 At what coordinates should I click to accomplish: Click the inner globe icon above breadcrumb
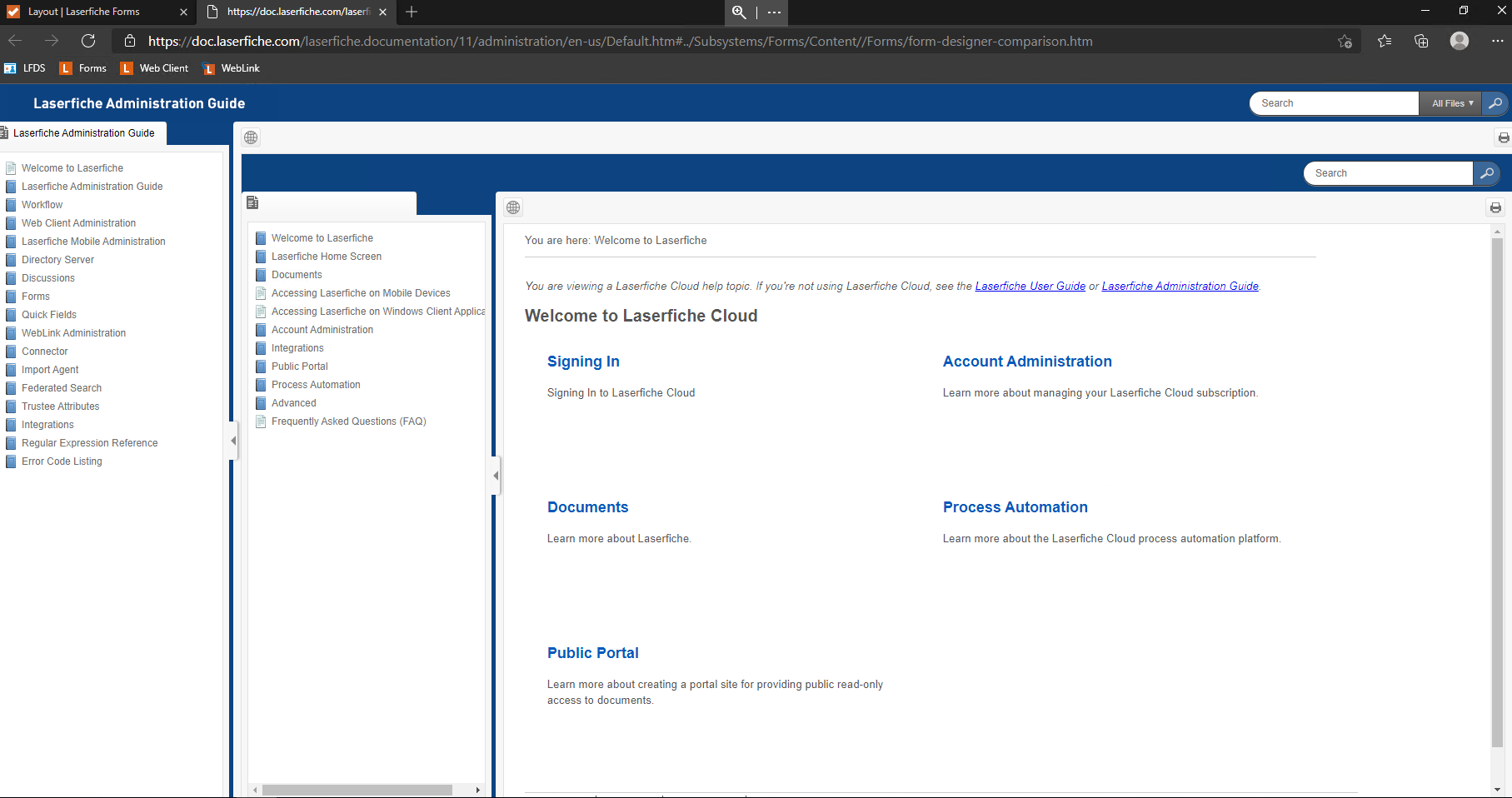tap(513, 207)
